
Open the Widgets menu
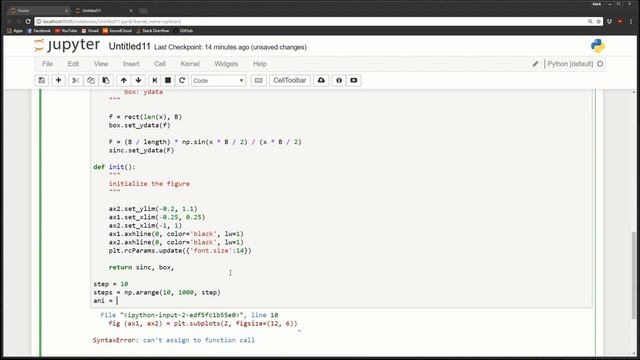[x=226, y=64]
